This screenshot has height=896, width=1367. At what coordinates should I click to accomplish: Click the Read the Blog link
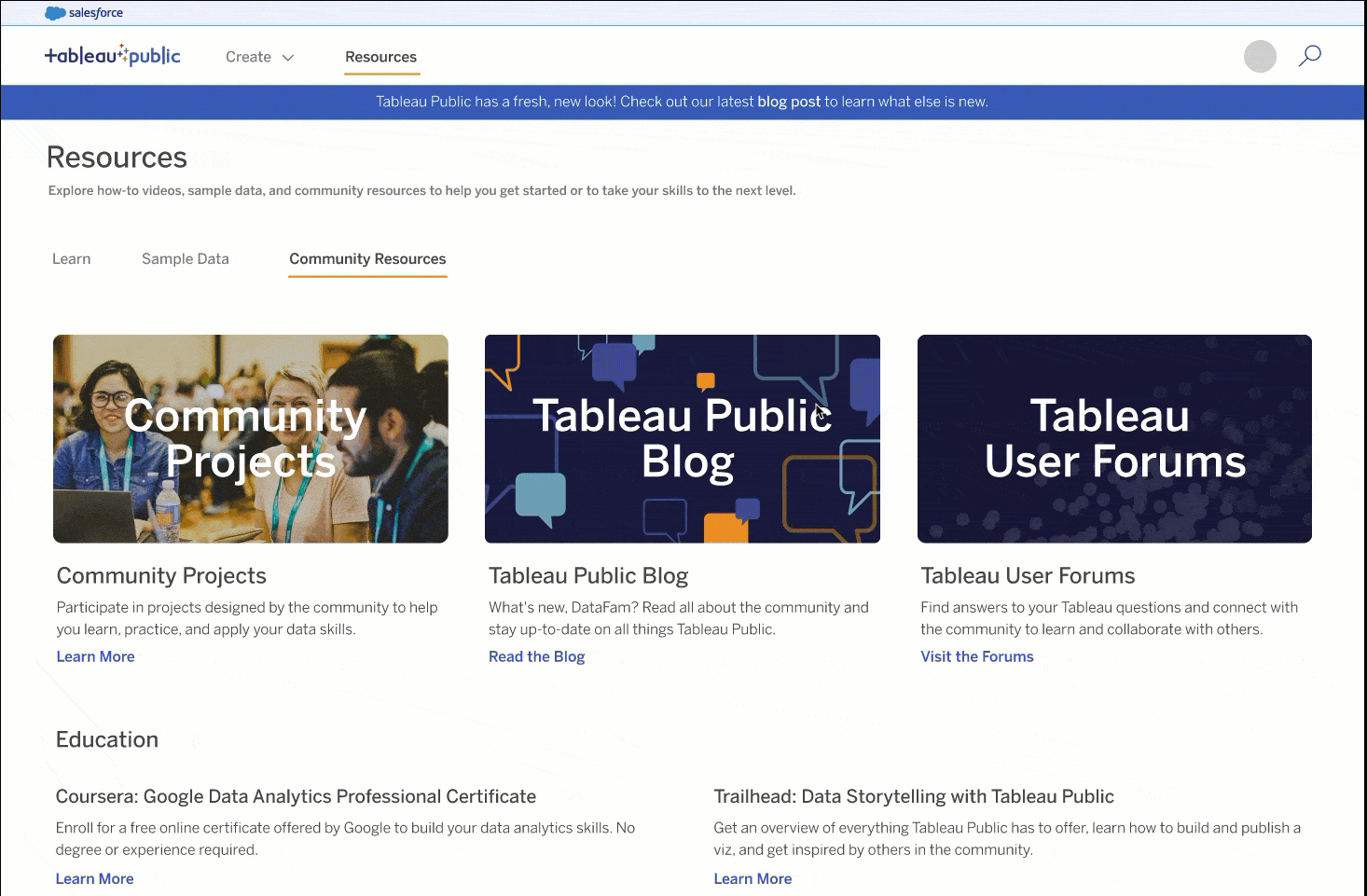coord(536,656)
